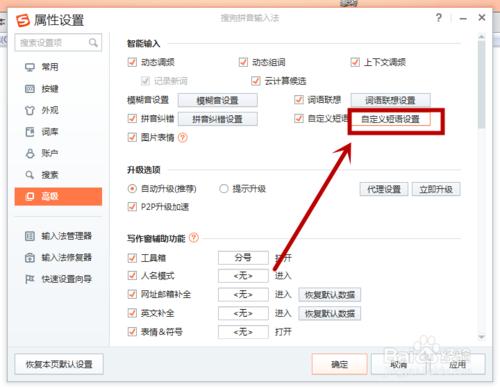Click the scrollbar down arrow
The image size is (500, 389).
tap(481, 337)
